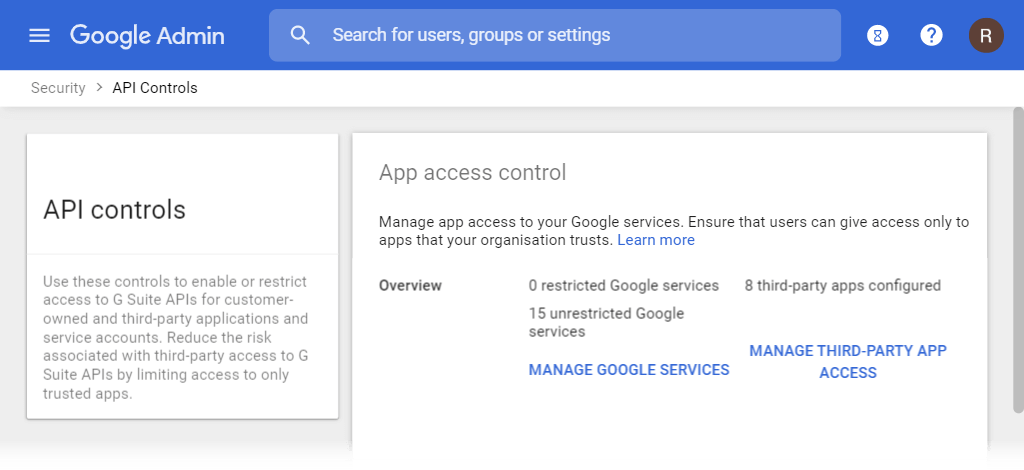Open the R account avatar
This screenshot has height=470, width=1024.
(986, 35)
